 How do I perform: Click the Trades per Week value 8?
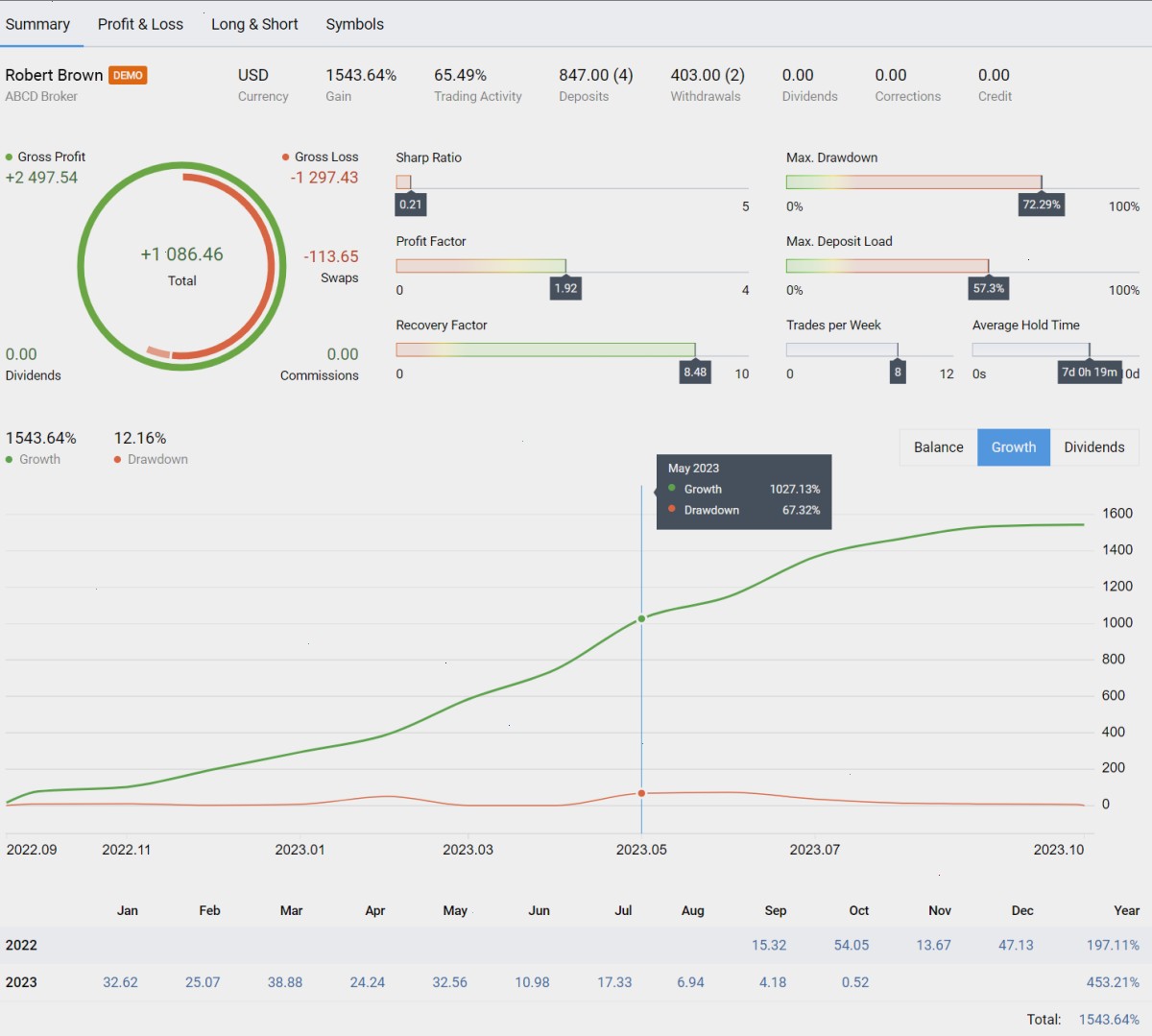pos(898,373)
